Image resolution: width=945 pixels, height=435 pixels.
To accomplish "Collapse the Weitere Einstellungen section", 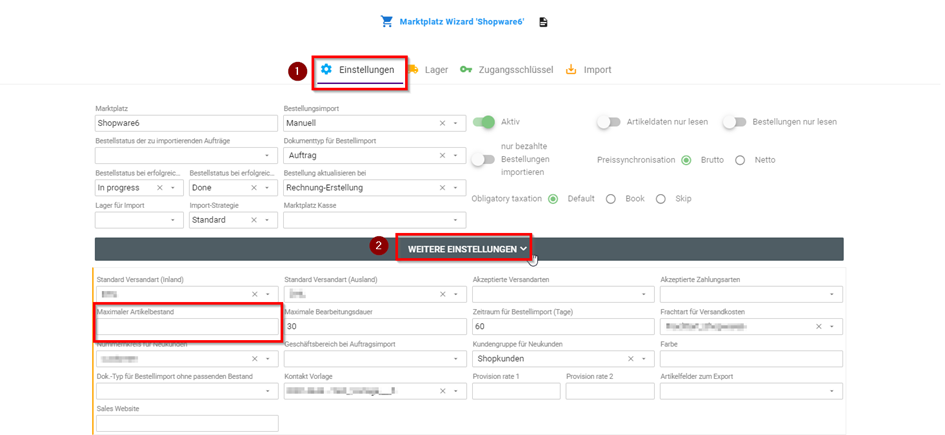I will 468,249.
